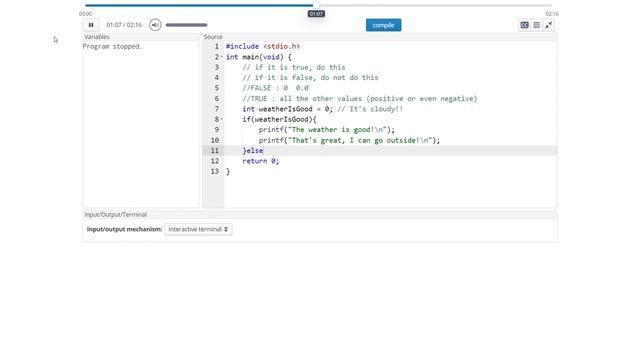Viewport: 640px width, 360px height.
Task: Click the 'The weather is good!' printf line
Action: click(x=327, y=130)
